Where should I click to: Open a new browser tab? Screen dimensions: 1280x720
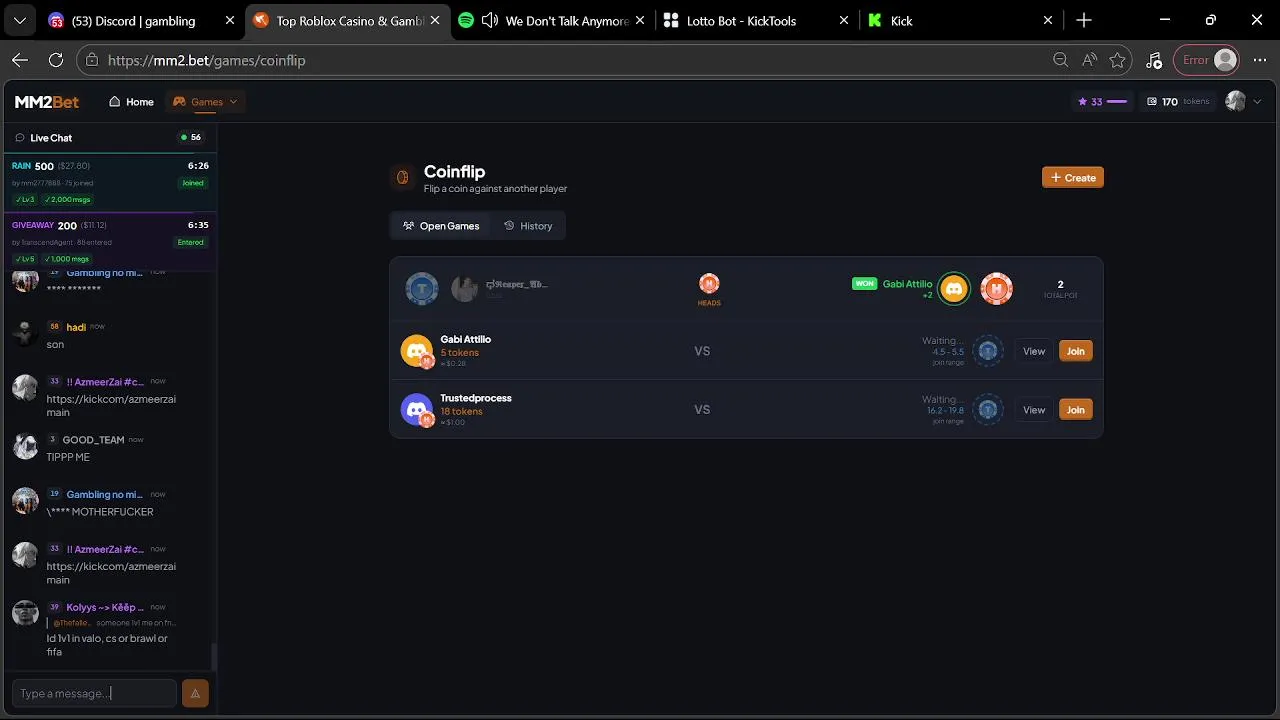pos(1084,20)
